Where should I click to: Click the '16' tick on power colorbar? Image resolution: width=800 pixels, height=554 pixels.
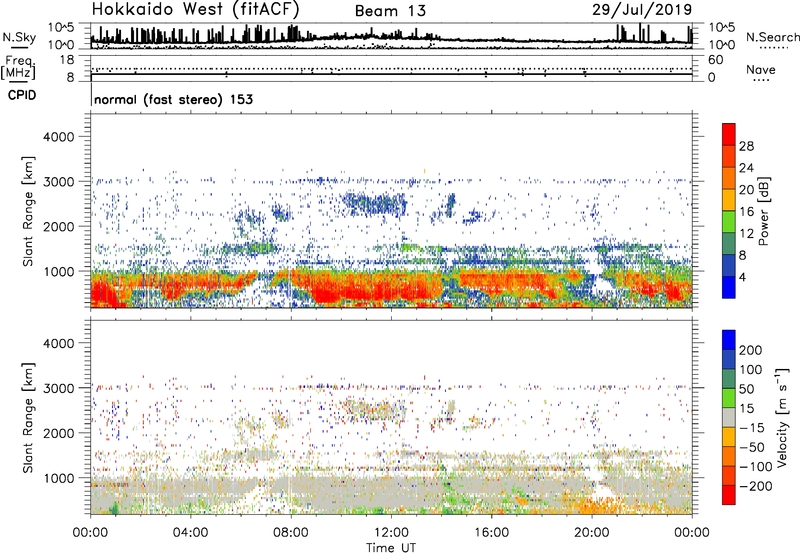pyautogui.click(x=746, y=211)
